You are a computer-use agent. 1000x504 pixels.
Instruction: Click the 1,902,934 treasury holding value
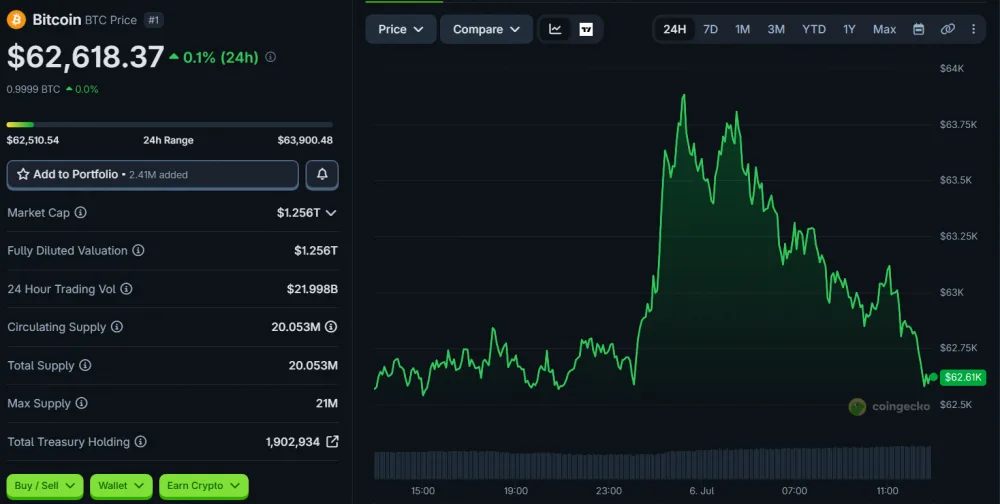tap(293, 441)
